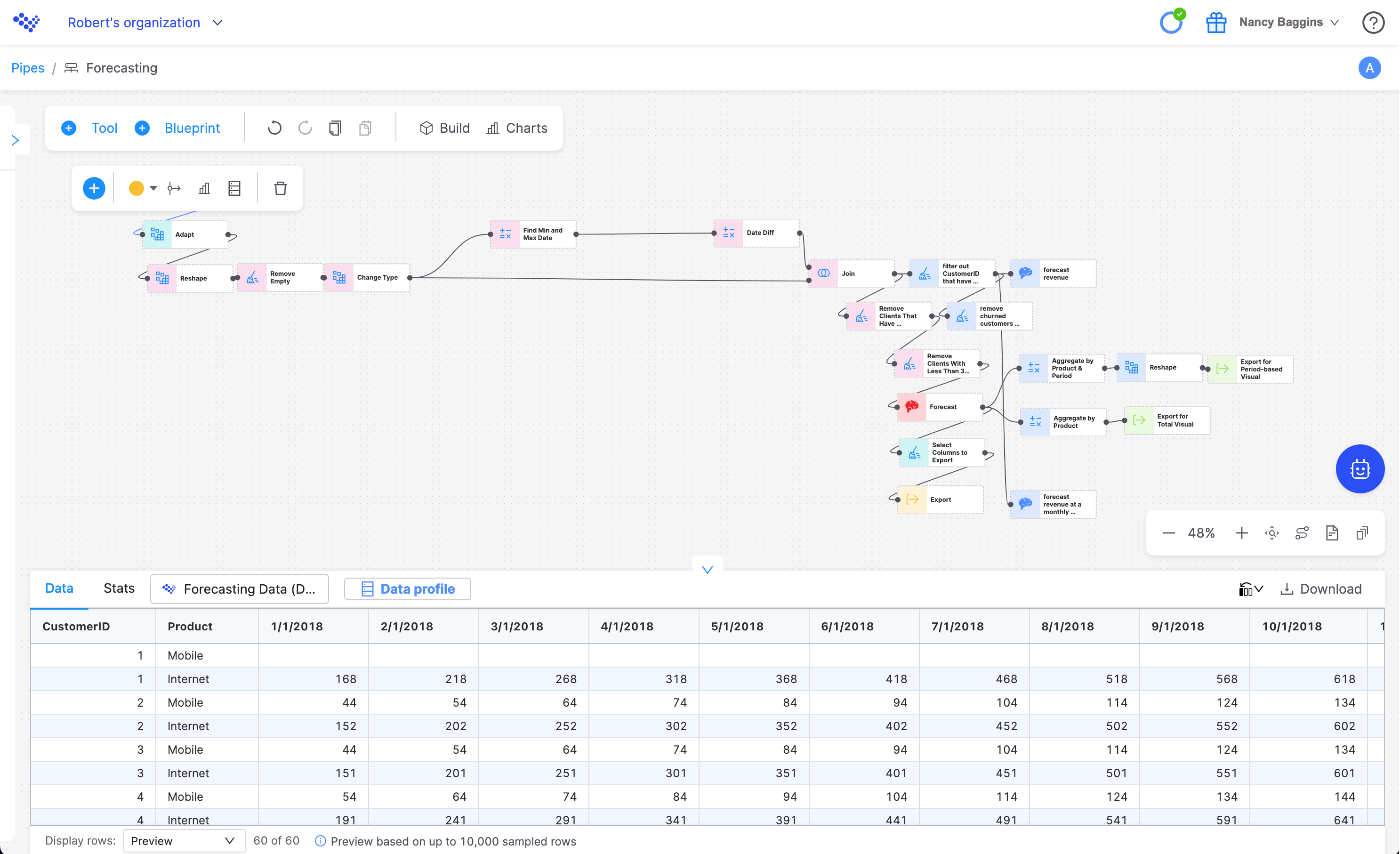Image resolution: width=1400 pixels, height=854 pixels.
Task: Expand the left sidebar arrow
Action: click(16, 140)
